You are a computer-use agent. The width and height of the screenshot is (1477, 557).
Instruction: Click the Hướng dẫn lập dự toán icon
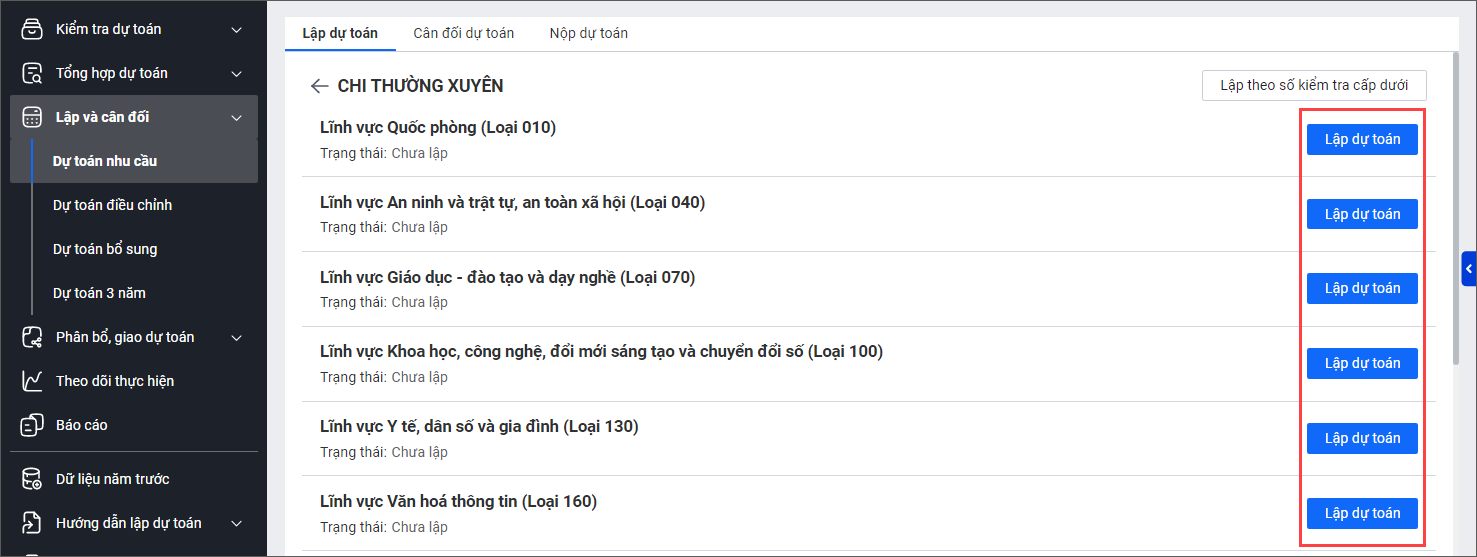(x=32, y=523)
